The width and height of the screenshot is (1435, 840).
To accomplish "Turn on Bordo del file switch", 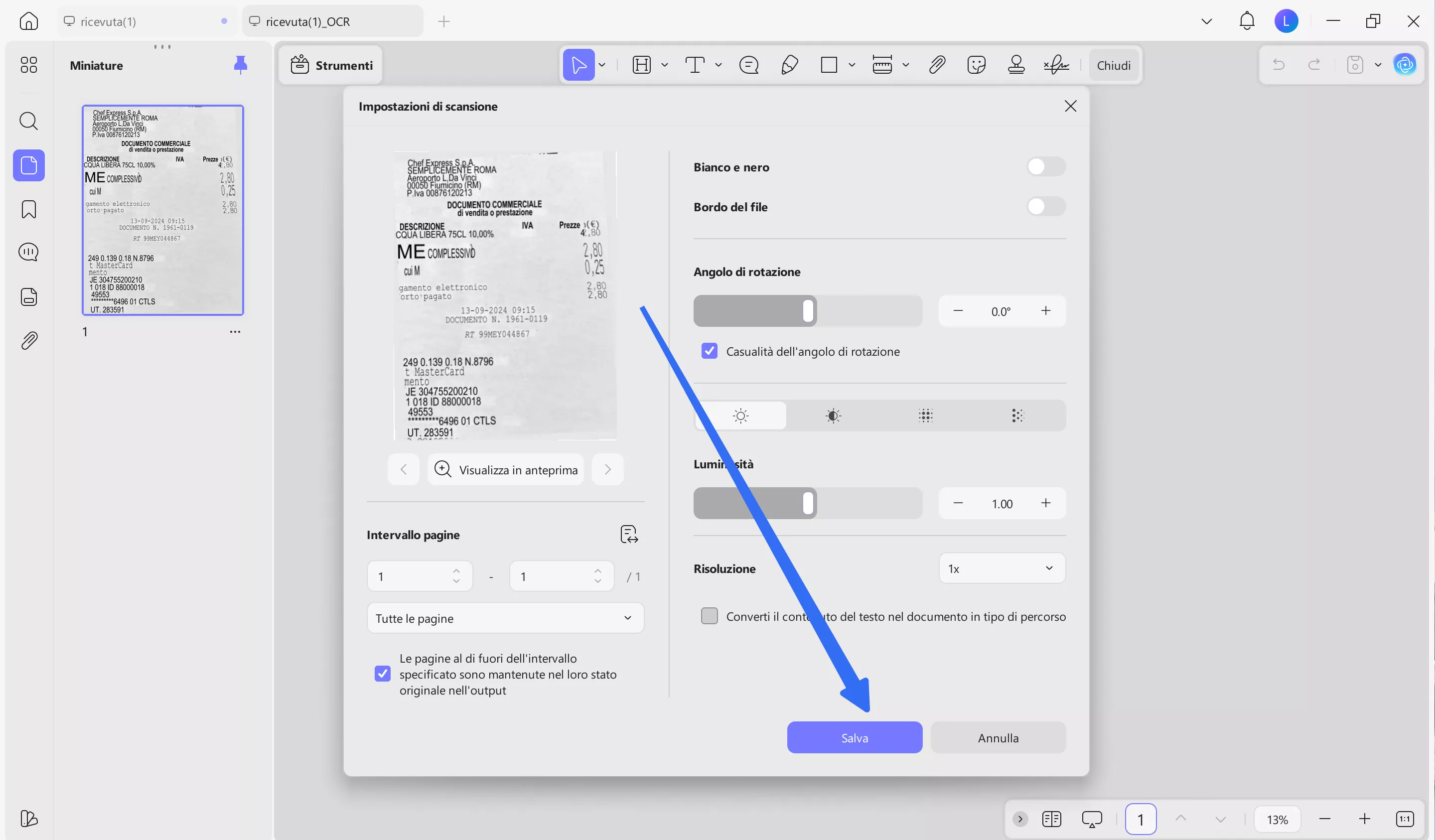I will click(1045, 207).
